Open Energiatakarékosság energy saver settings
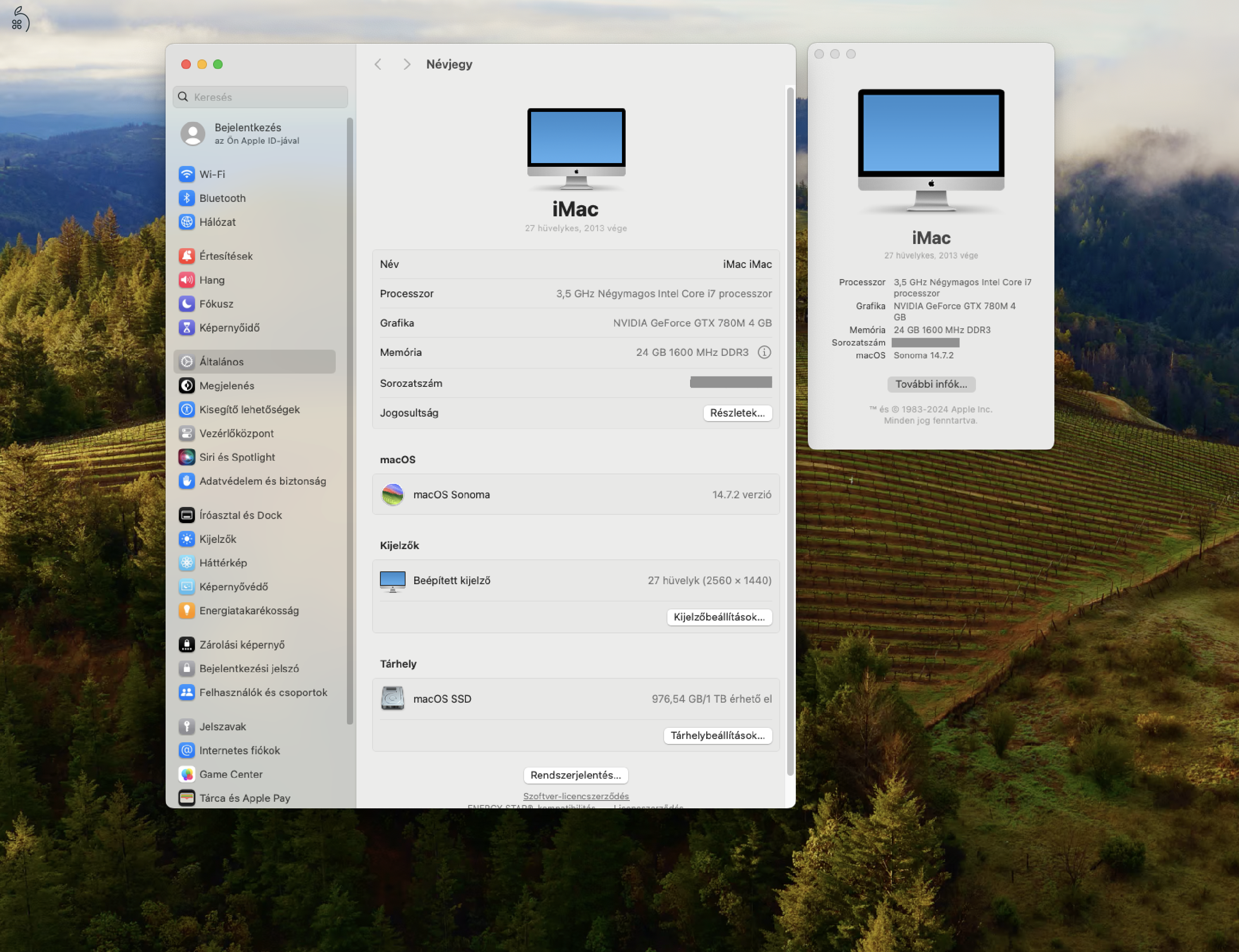The height and width of the screenshot is (952, 1239). coord(254,610)
